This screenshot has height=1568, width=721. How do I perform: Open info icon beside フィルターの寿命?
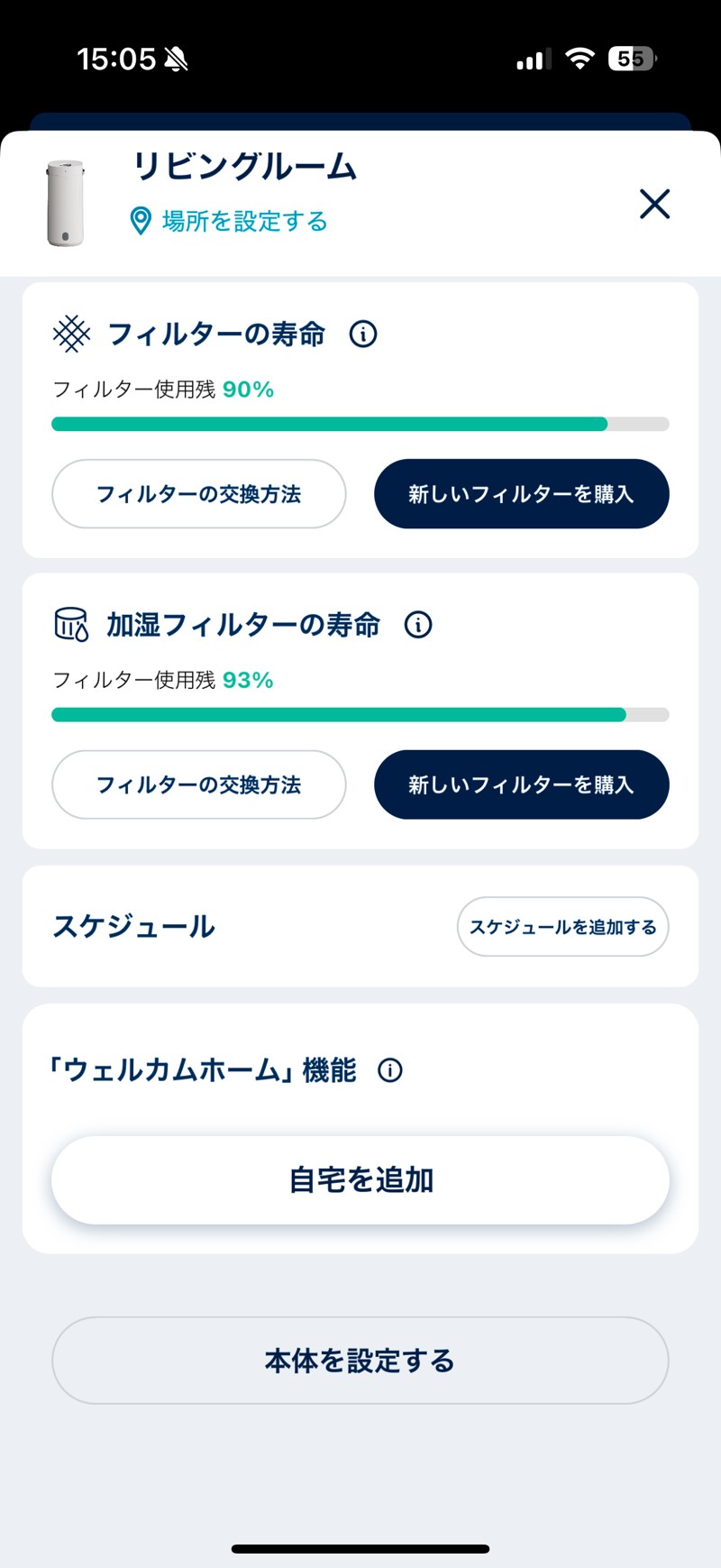(x=363, y=335)
